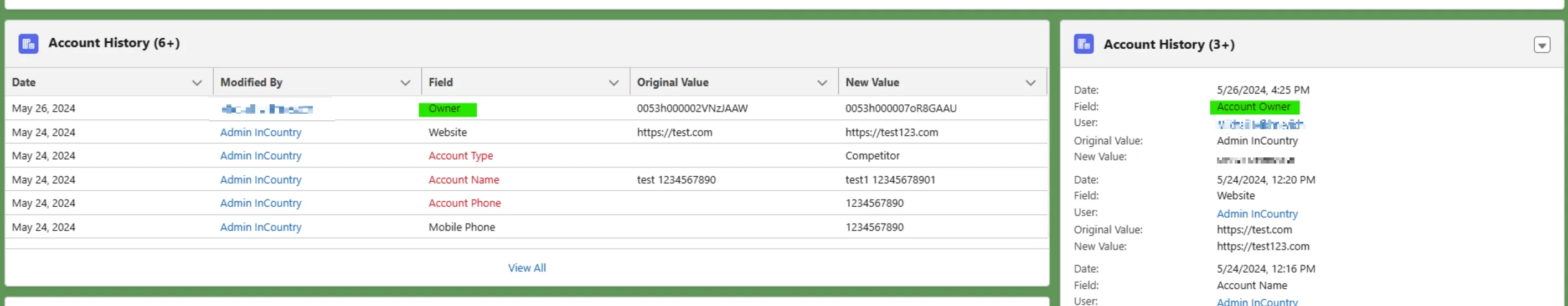Open Admin InCountry in the Account Name row
The width and height of the screenshot is (1568, 306).
pos(261,180)
